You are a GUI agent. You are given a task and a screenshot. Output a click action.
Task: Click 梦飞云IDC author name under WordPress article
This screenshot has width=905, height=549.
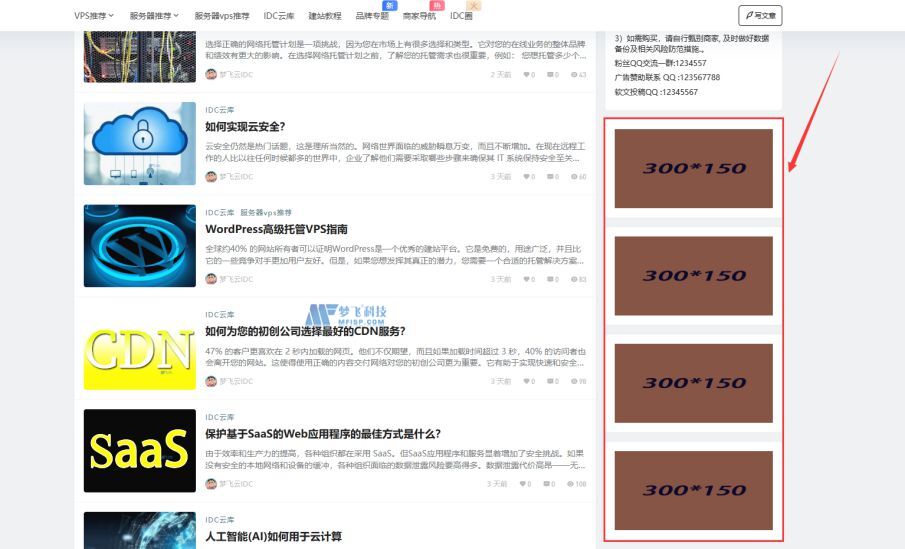click(x=236, y=279)
